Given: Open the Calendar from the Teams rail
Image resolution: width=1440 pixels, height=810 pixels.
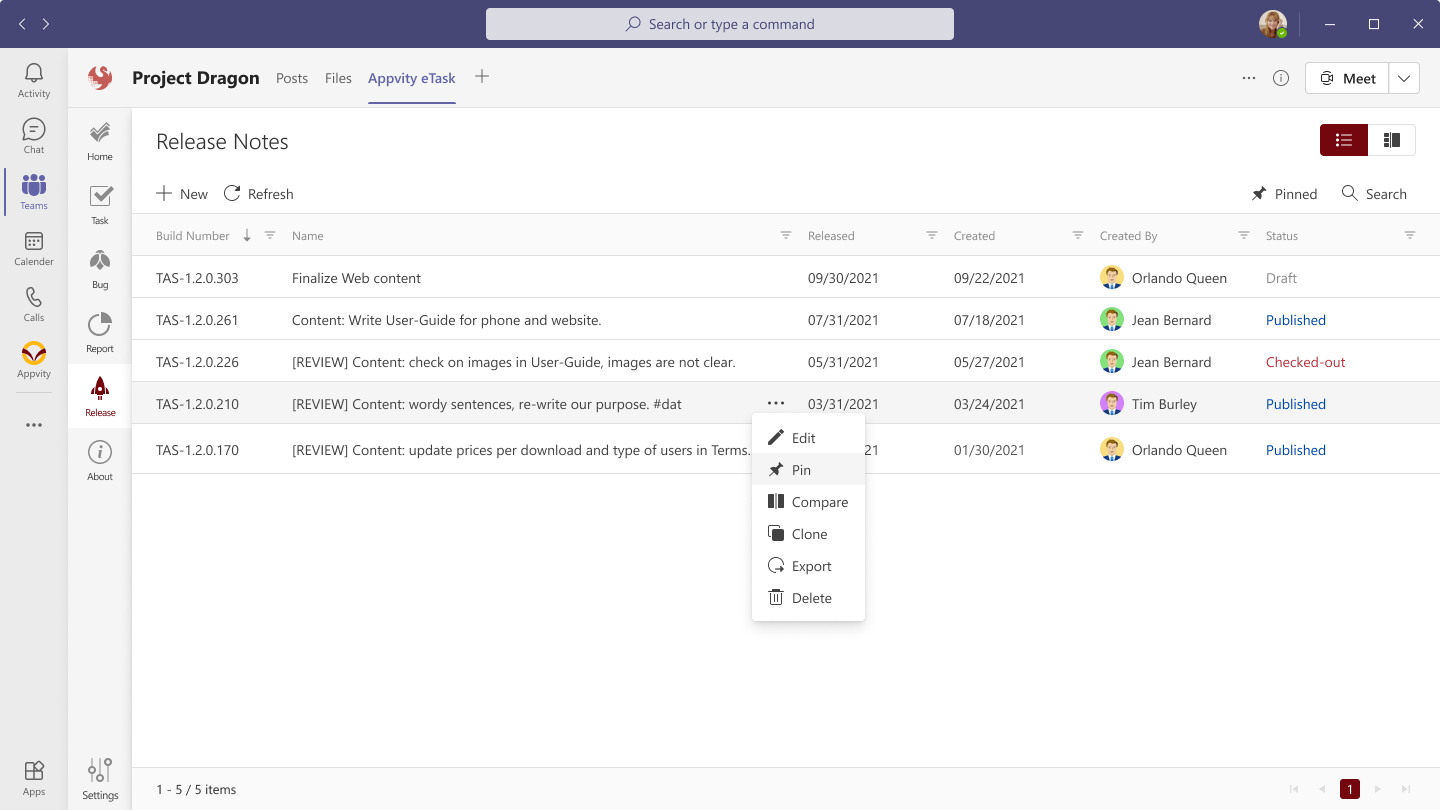Looking at the screenshot, I should point(33,248).
